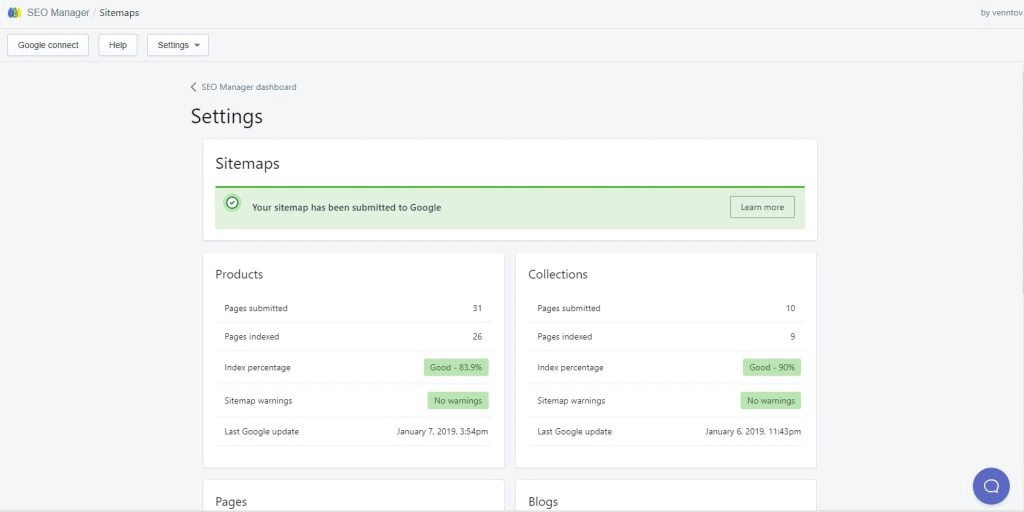Go back to SEO Manager dashboard
The height and width of the screenshot is (512, 1024).
click(x=248, y=87)
